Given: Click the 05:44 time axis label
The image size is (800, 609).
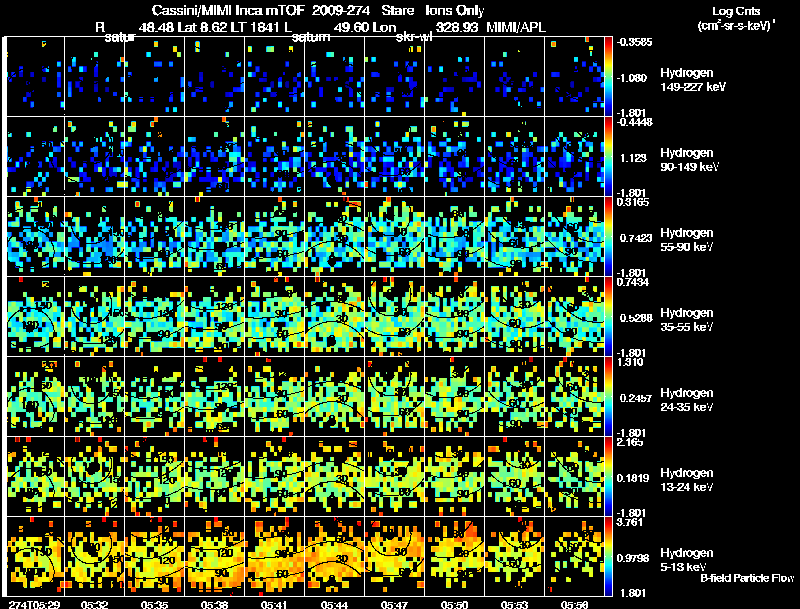Looking at the screenshot, I should [x=335, y=604].
